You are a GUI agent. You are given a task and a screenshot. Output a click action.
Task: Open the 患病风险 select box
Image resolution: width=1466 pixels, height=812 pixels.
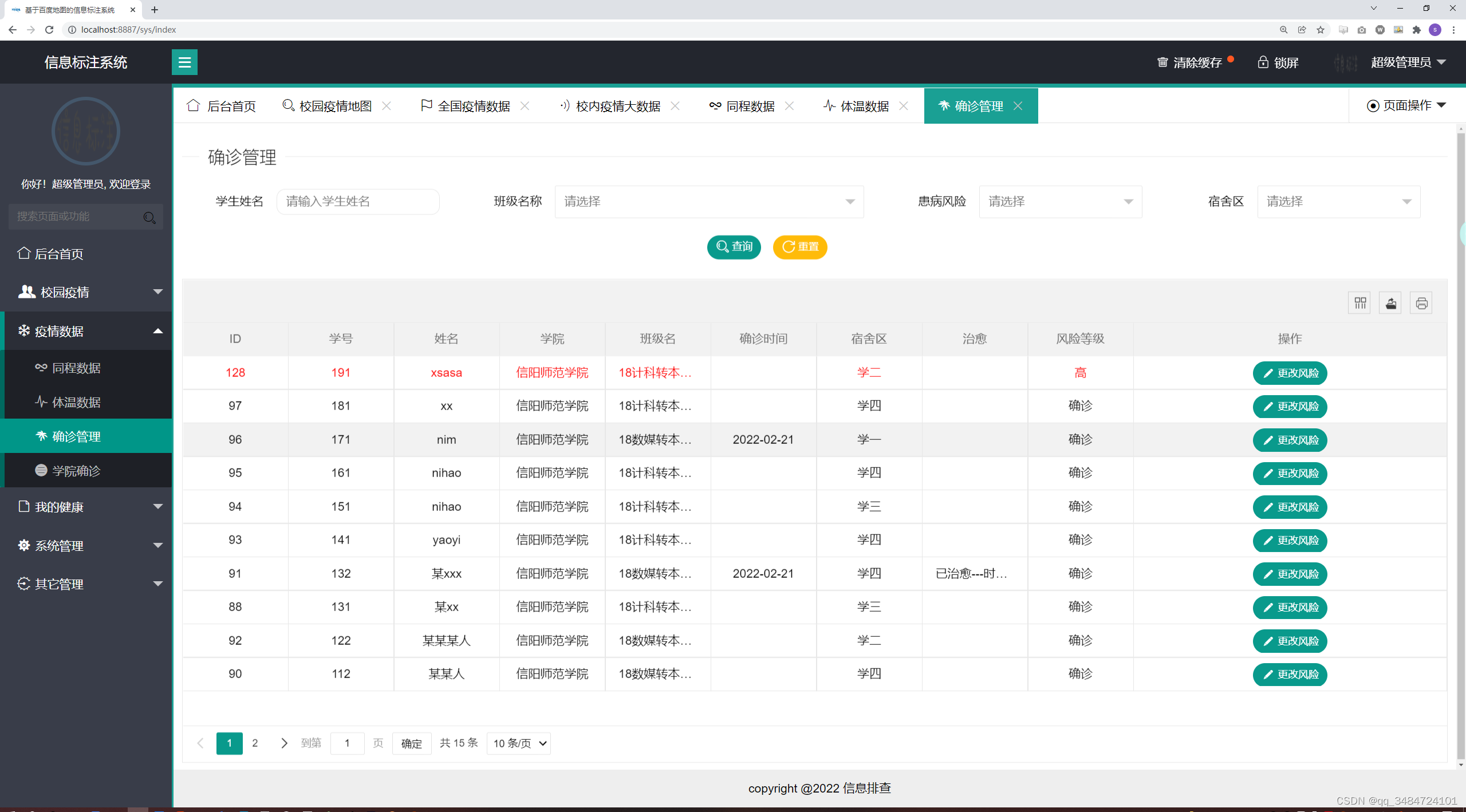click(1060, 202)
